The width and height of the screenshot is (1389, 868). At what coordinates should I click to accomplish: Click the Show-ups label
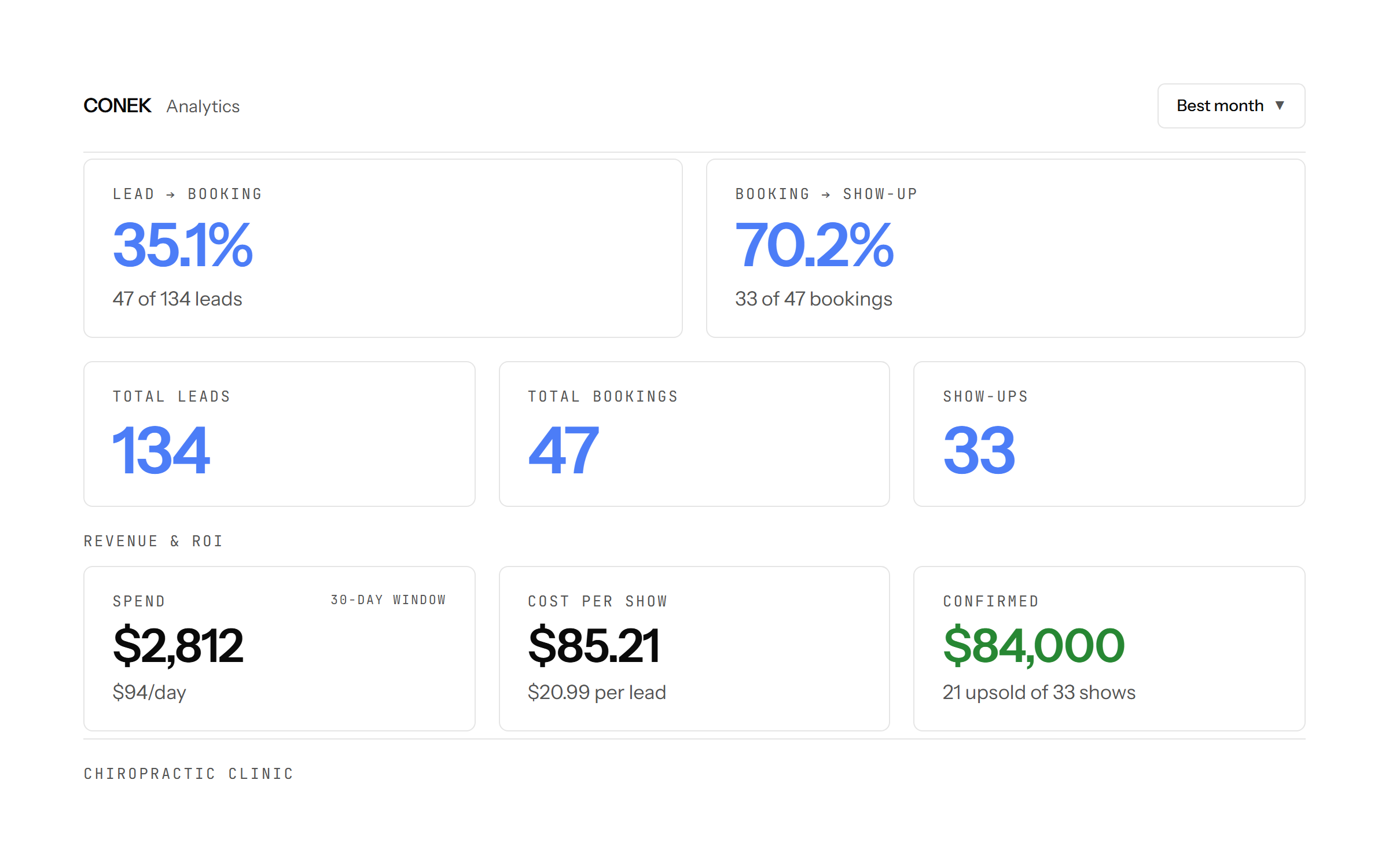coord(986,396)
